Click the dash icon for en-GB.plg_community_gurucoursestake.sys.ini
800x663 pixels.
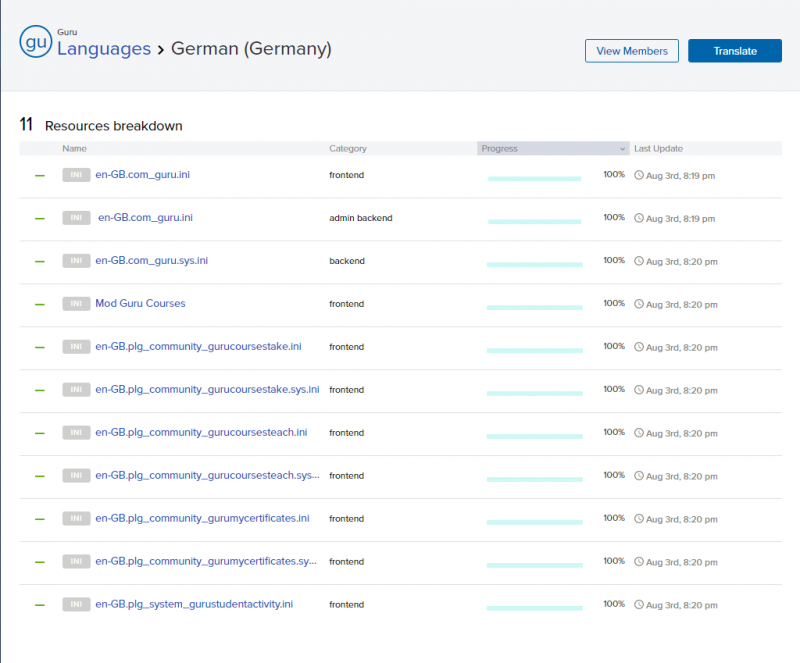click(x=40, y=390)
